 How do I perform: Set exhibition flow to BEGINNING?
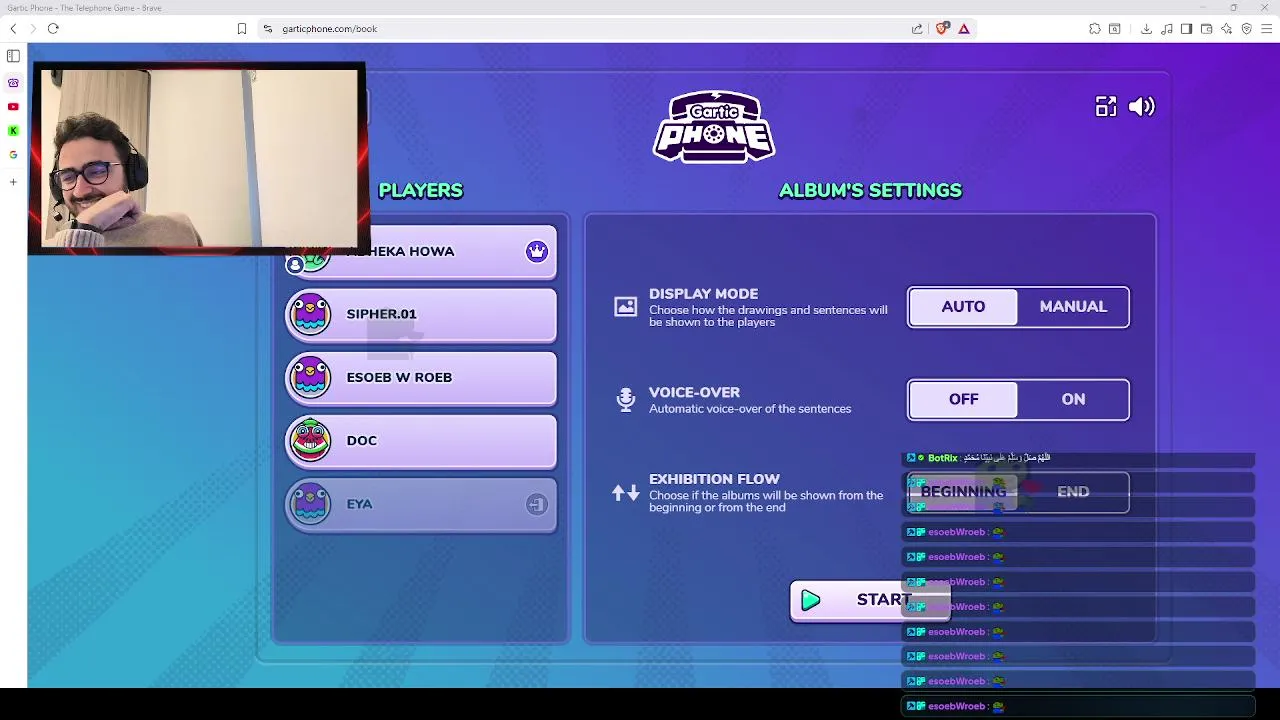pyautogui.click(x=963, y=492)
